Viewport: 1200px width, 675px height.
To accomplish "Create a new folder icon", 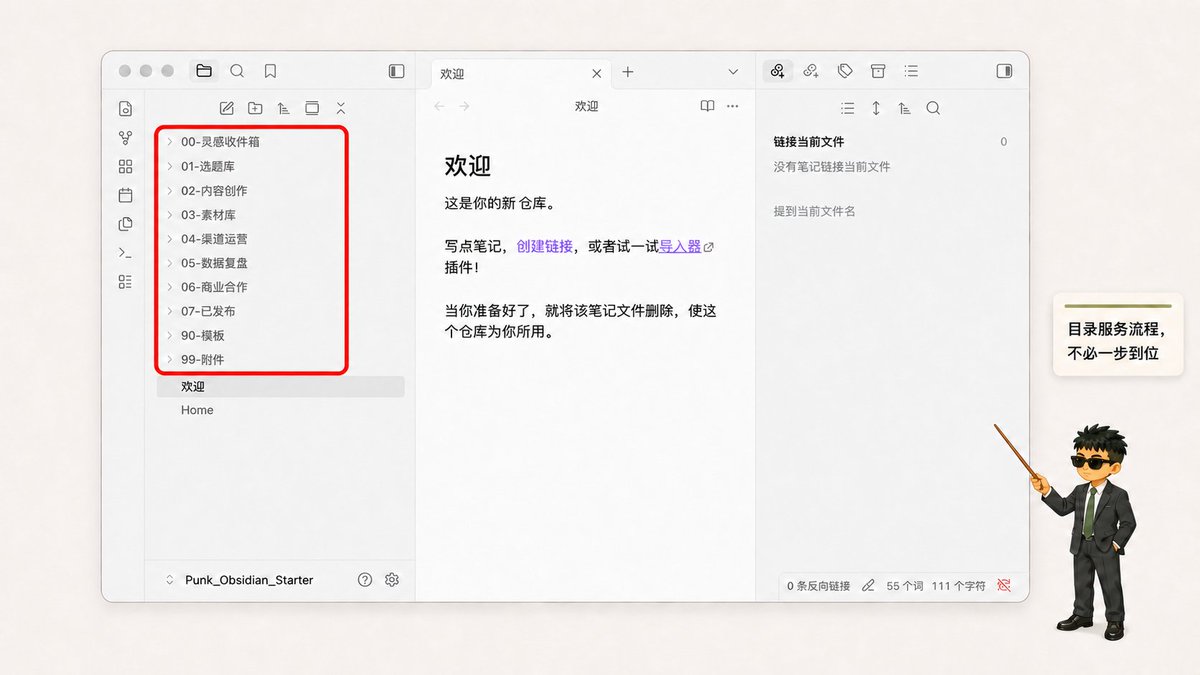I will click(x=255, y=108).
